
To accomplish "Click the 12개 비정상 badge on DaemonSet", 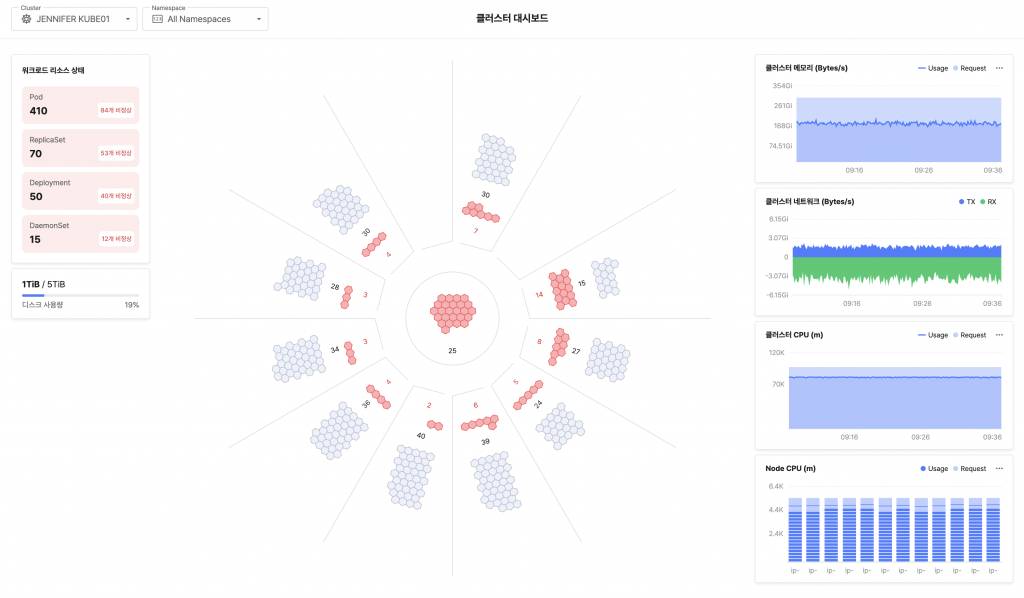I will [116, 239].
